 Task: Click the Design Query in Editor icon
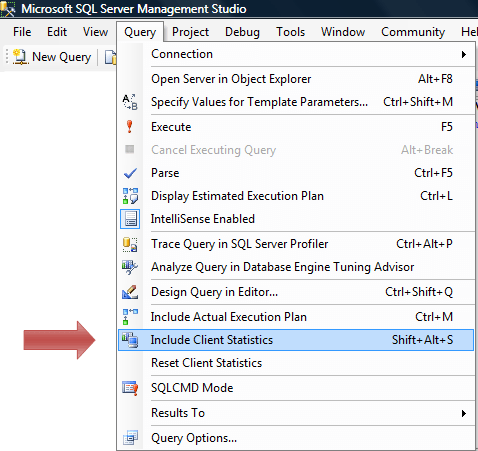(130, 292)
